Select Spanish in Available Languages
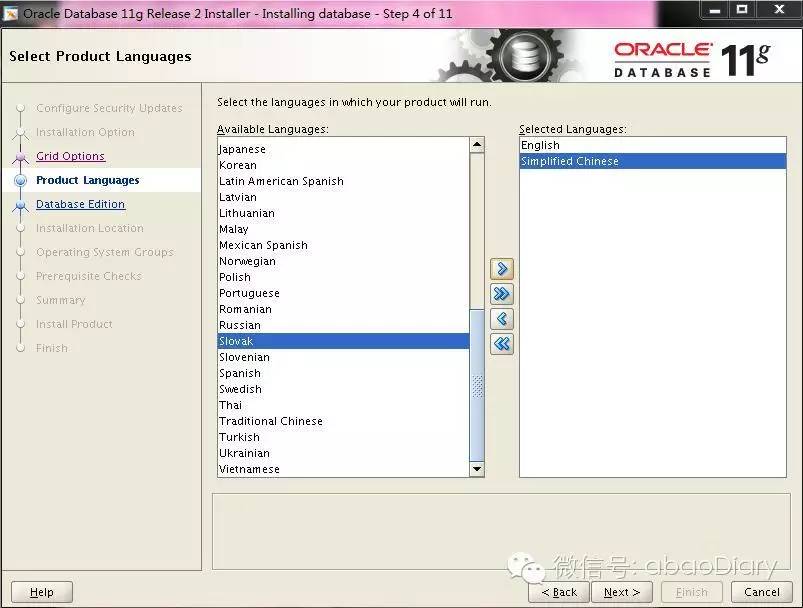The width and height of the screenshot is (803, 608). 343,373
